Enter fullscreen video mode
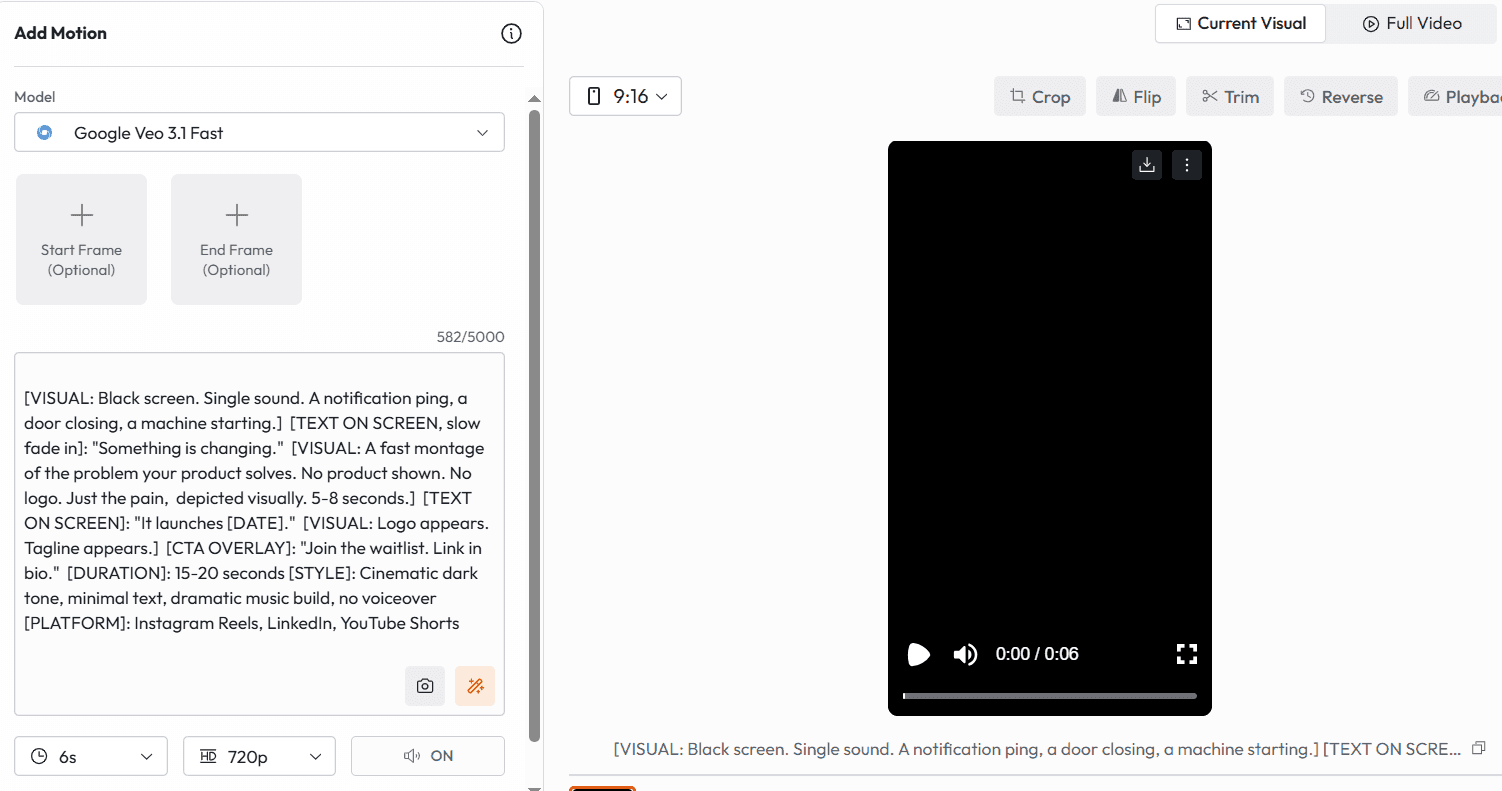Image resolution: width=1502 pixels, height=791 pixels. click(1187, 654)
